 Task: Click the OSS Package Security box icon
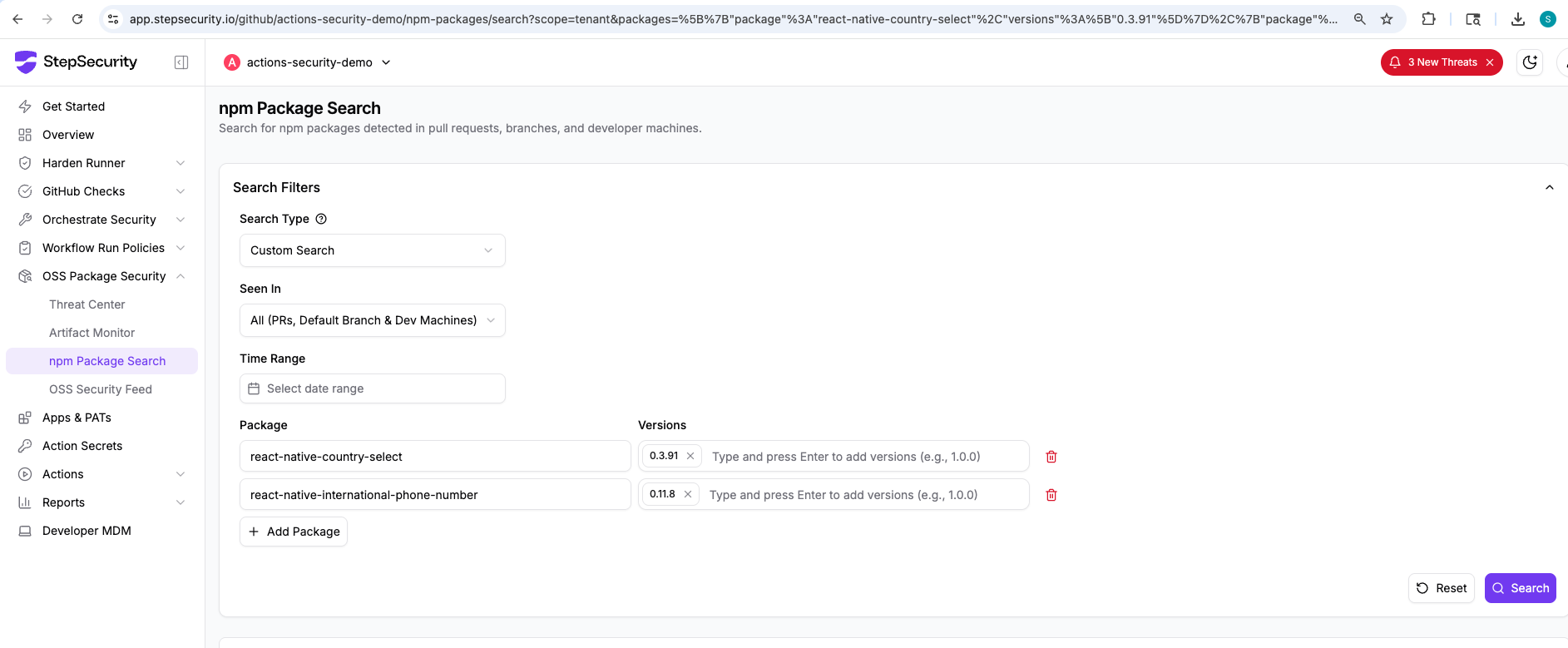pos(25,276)
